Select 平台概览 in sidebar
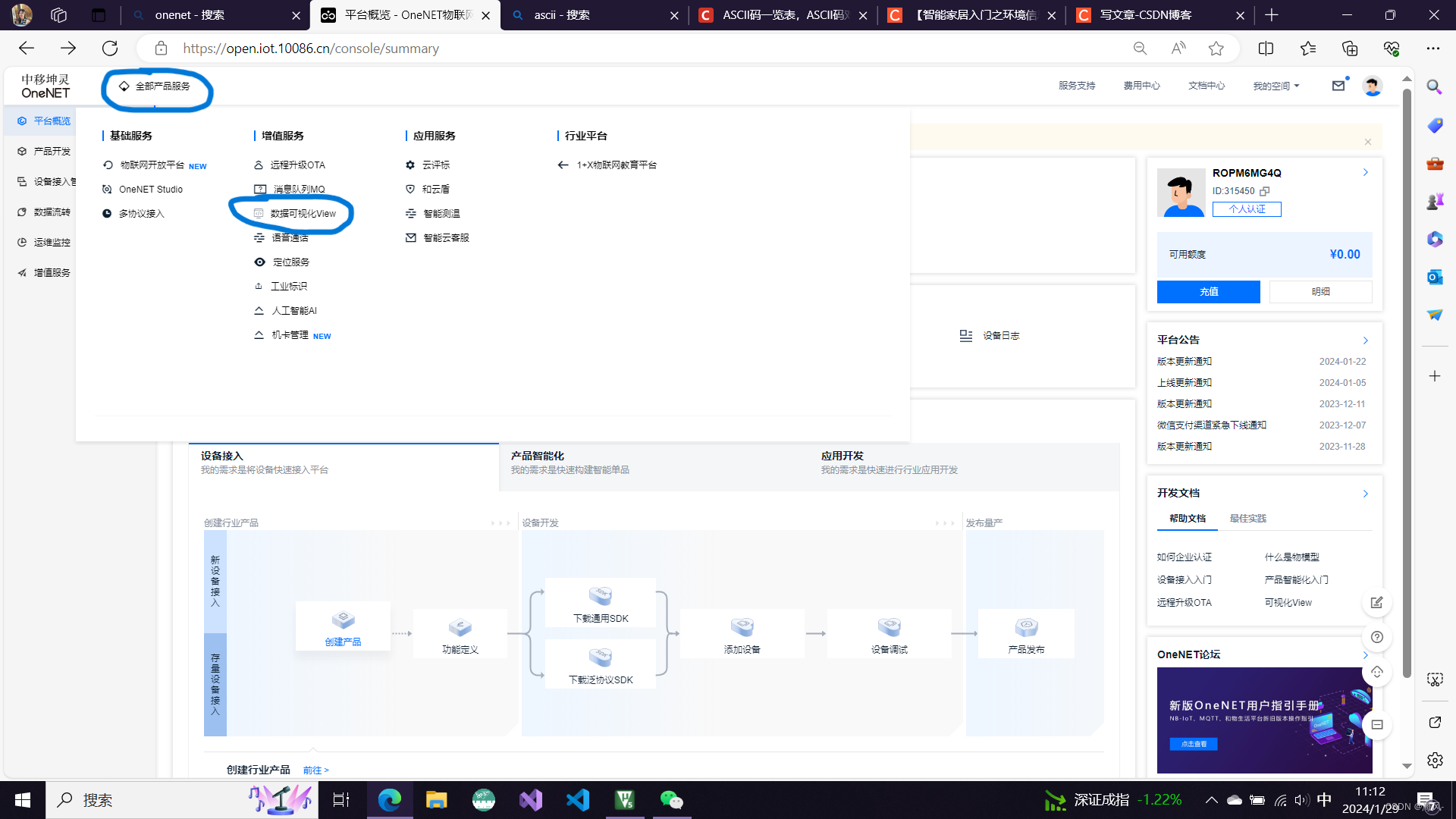Screen dimensions: 1456x819 (x=44, y=121)
